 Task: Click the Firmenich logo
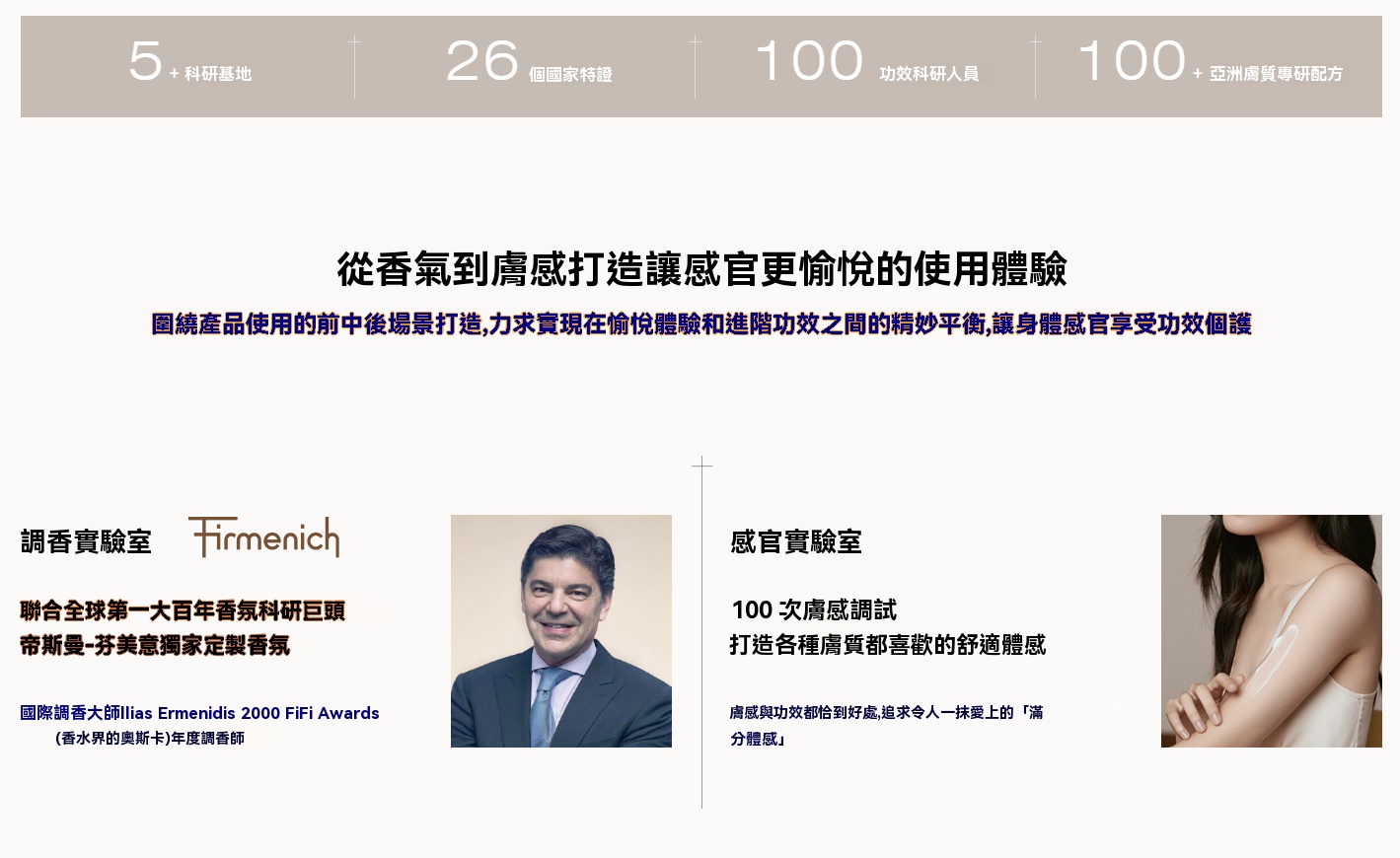pos(263,537)
